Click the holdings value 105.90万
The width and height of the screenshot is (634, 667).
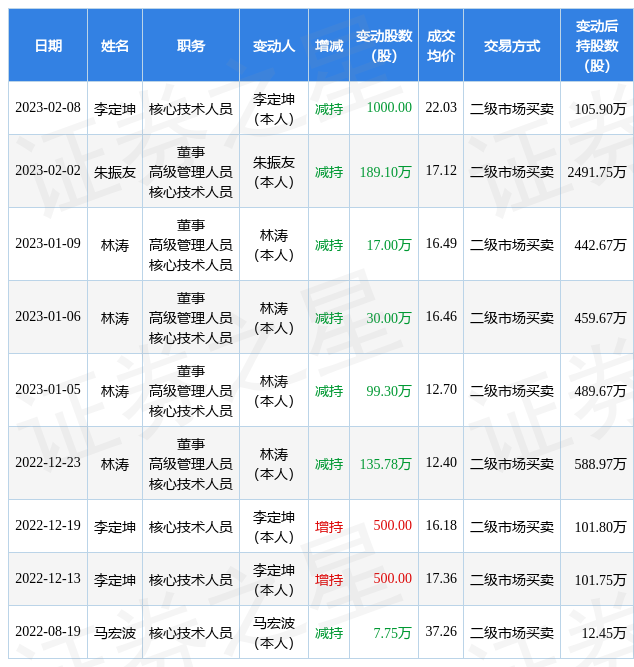(x=600, y=109)
